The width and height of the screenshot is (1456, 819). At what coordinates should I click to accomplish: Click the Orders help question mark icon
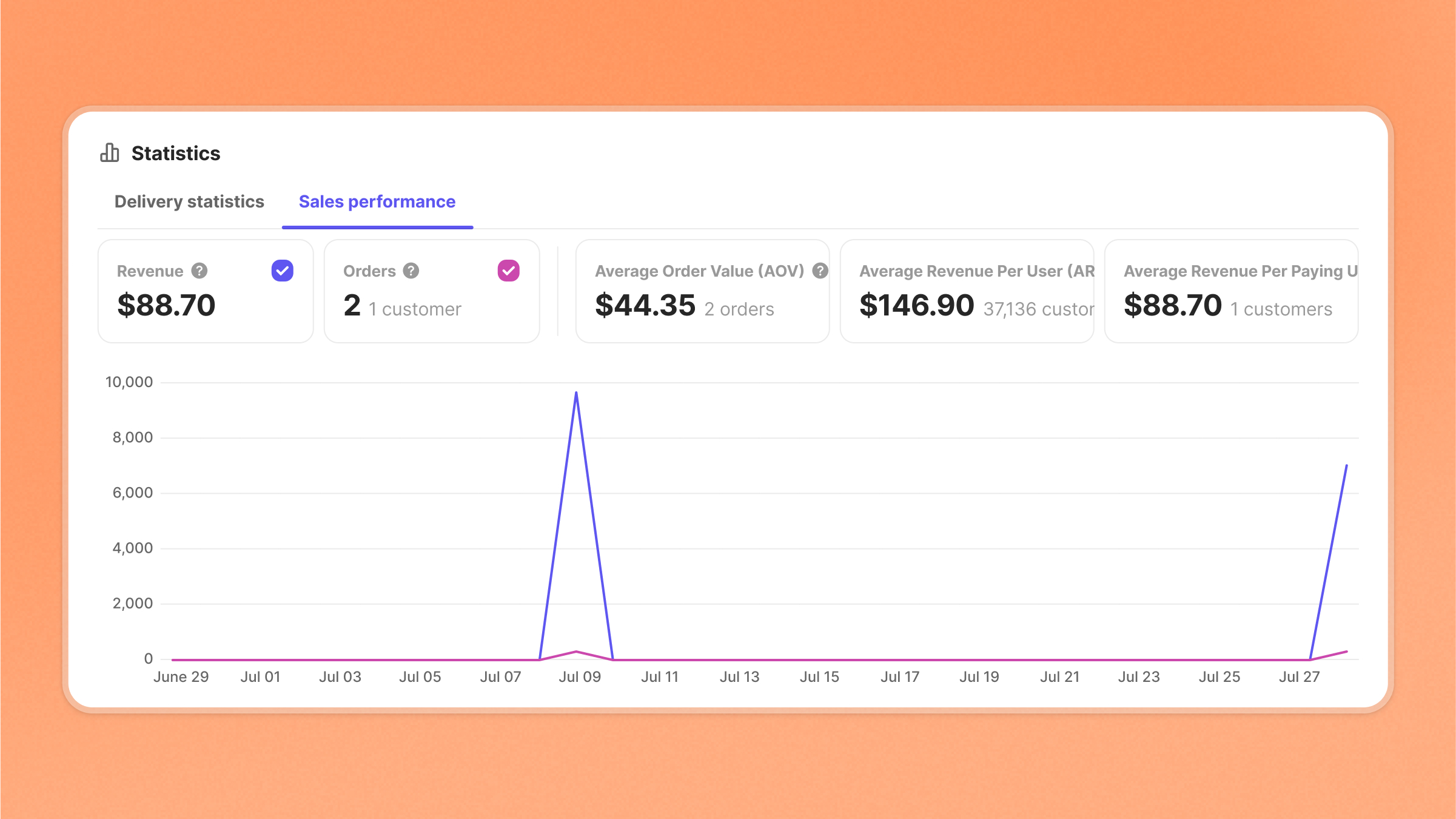(411, 271)
